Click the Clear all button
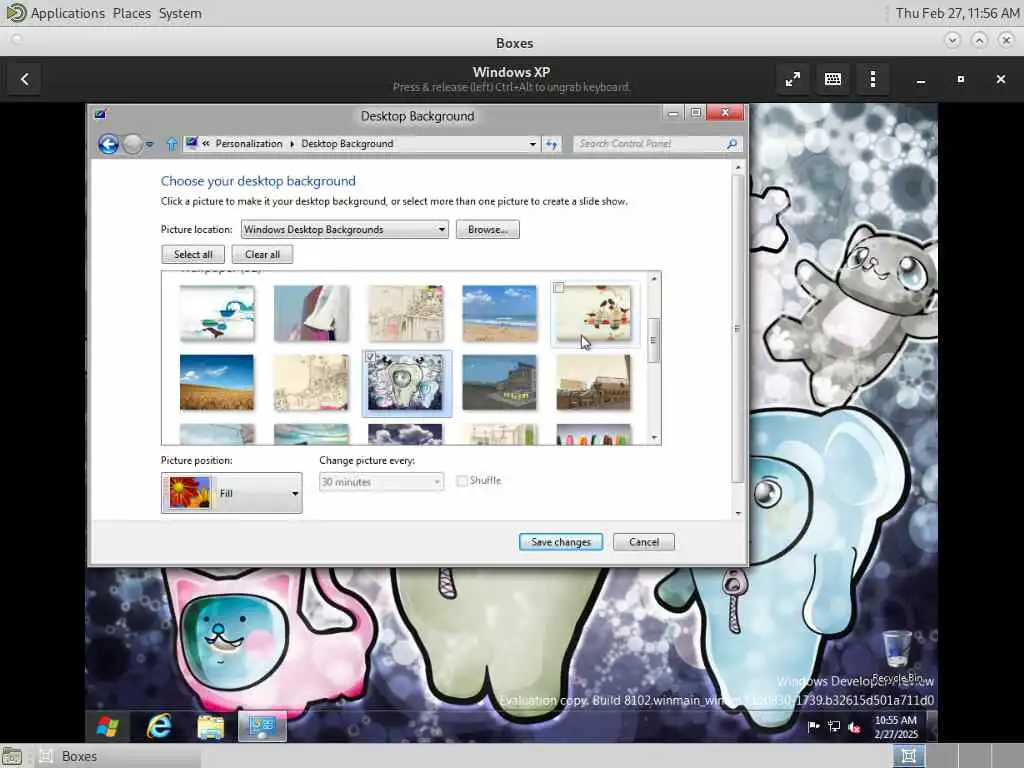The height and width of the screenshot is (768, 1024). 262,254
